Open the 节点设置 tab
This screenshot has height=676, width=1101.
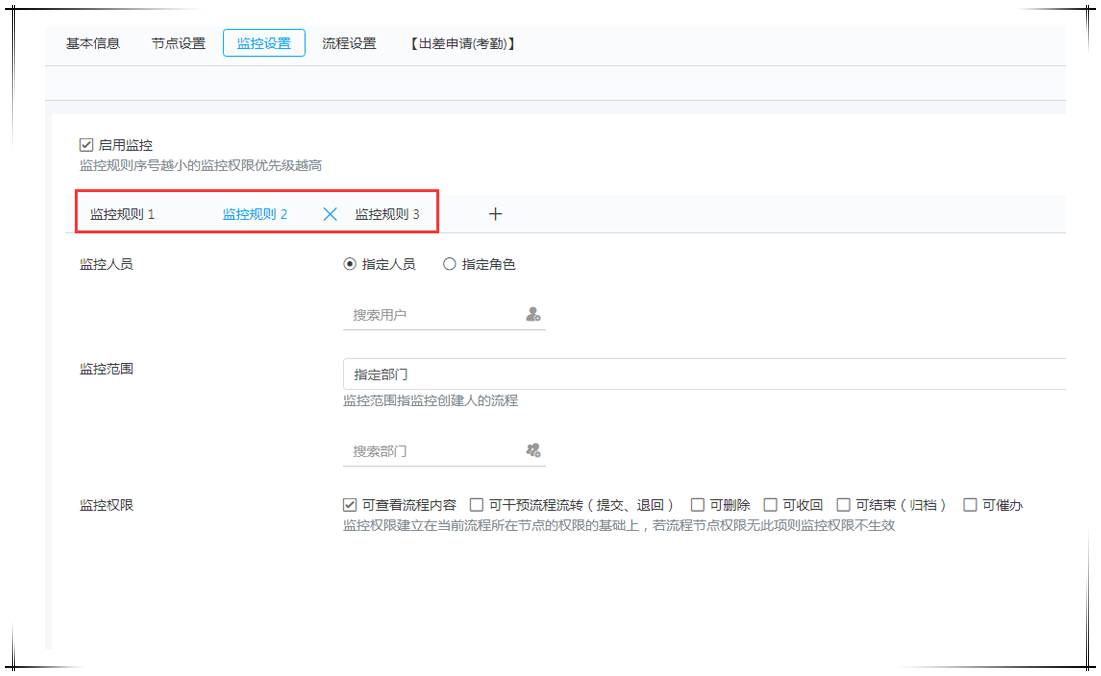click(179, 44)
